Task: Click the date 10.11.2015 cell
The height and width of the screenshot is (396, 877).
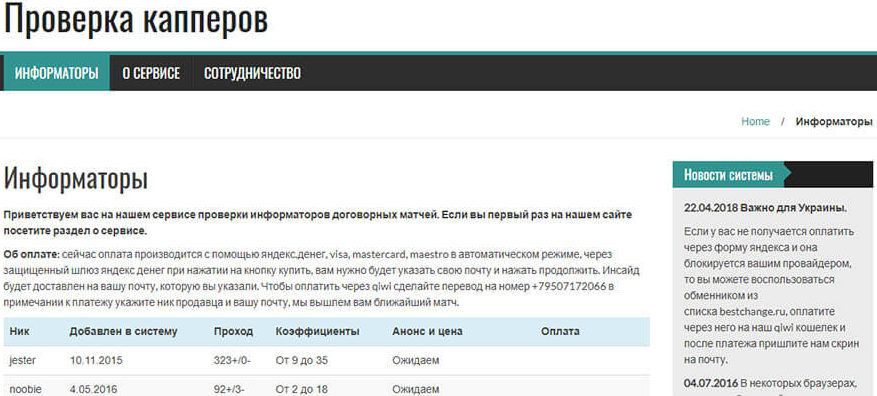Action: (96, 360)
